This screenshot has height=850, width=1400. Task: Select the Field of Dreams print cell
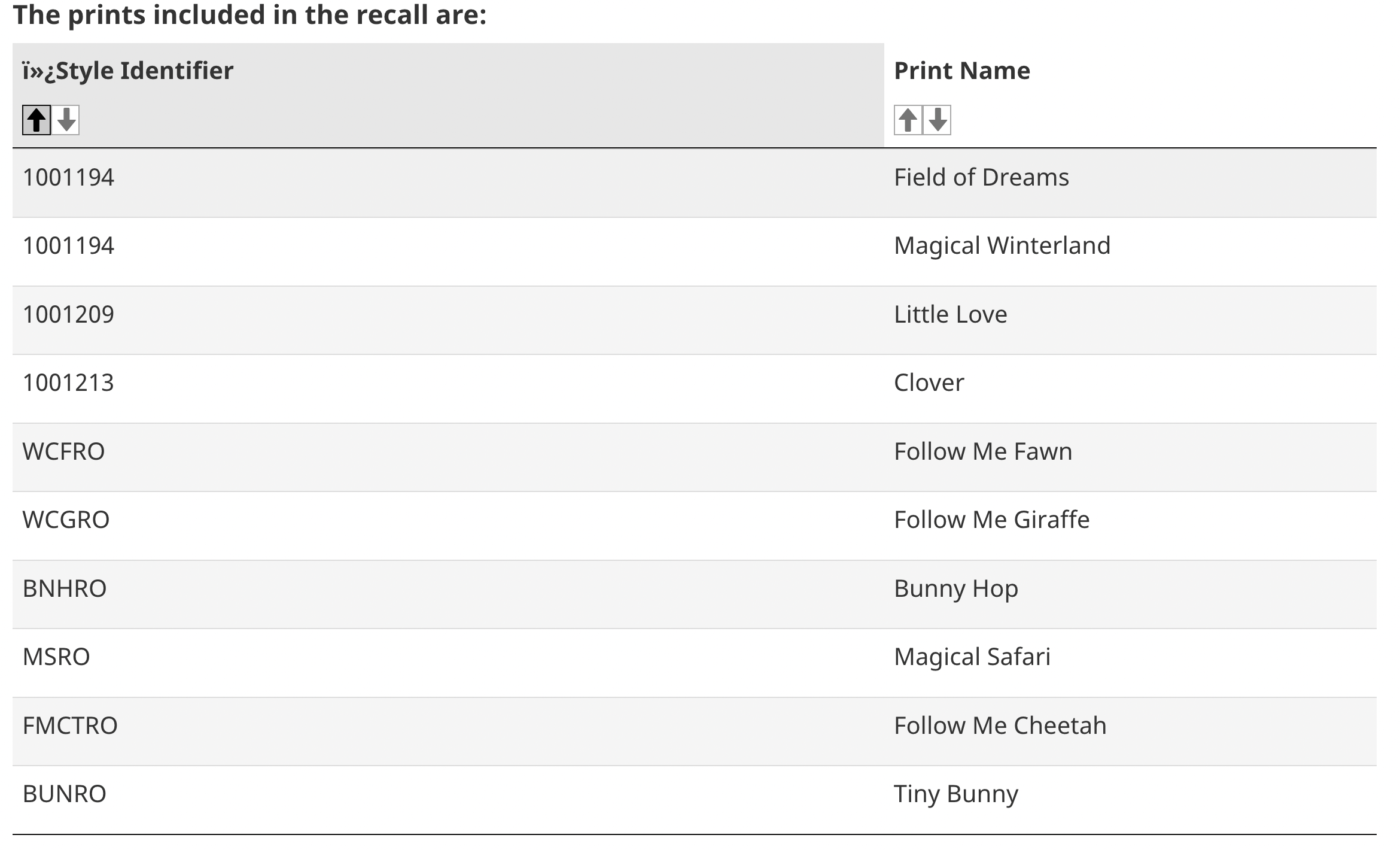coord(981,178)
